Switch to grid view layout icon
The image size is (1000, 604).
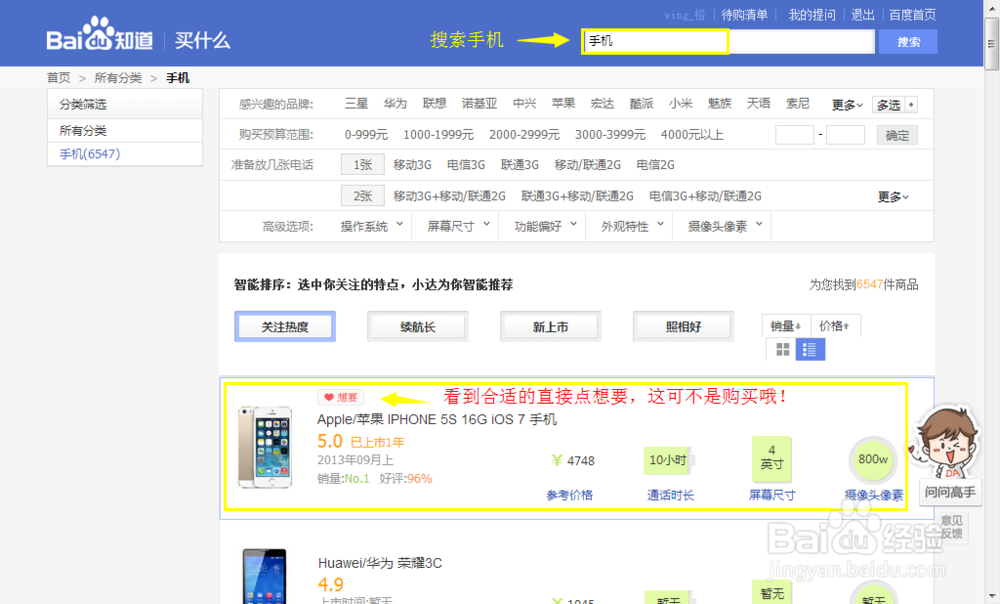(783, 350)
